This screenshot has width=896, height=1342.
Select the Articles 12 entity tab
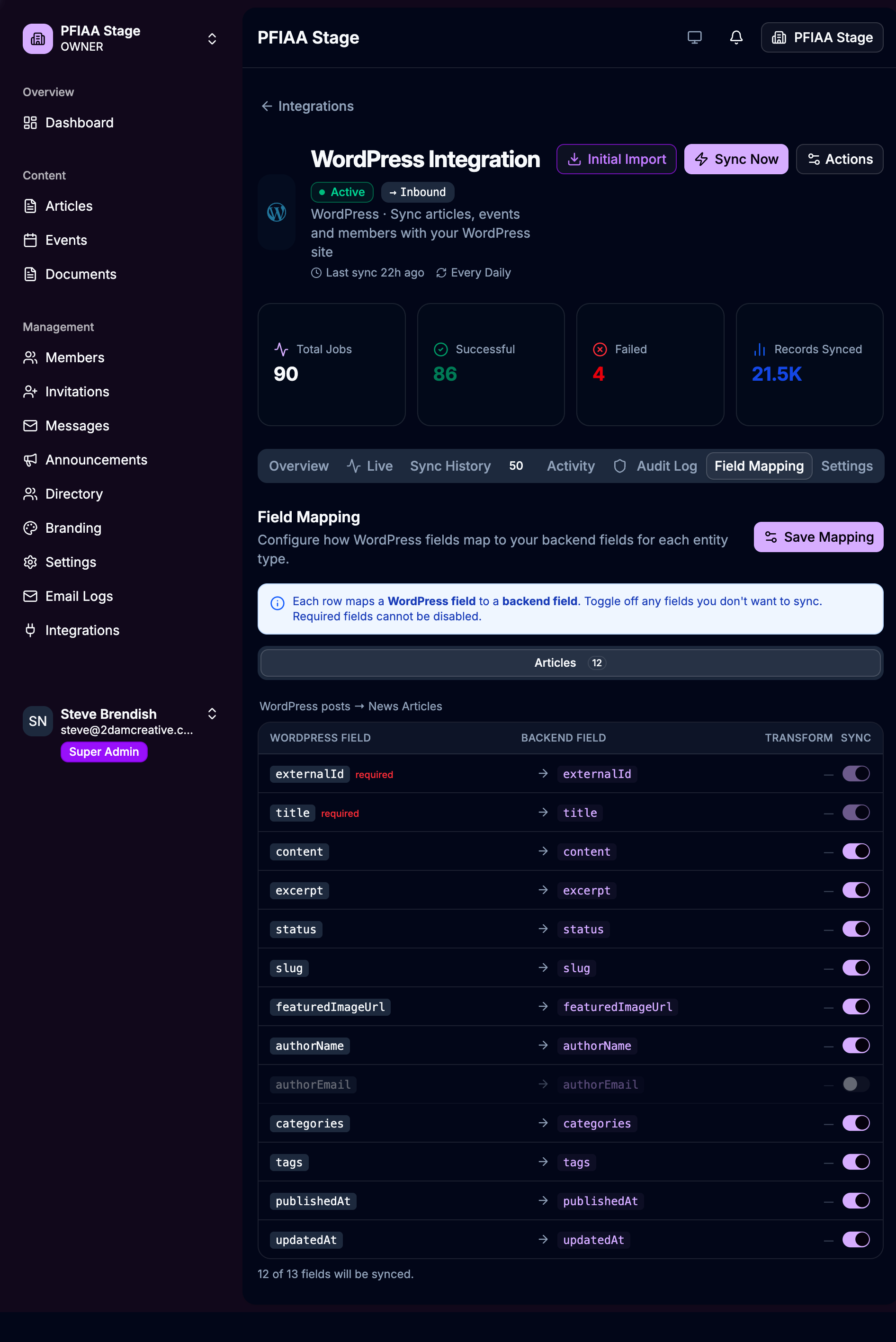[x=570, y=663]
